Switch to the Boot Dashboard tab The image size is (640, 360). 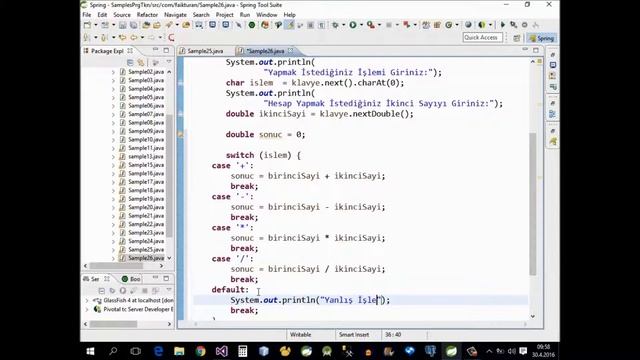pos(131,279)
